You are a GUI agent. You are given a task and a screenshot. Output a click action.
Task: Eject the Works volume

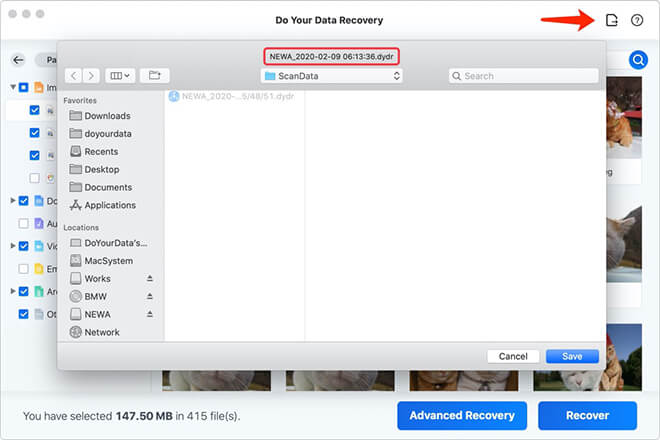pyautogui.click(x=150, y=279)
